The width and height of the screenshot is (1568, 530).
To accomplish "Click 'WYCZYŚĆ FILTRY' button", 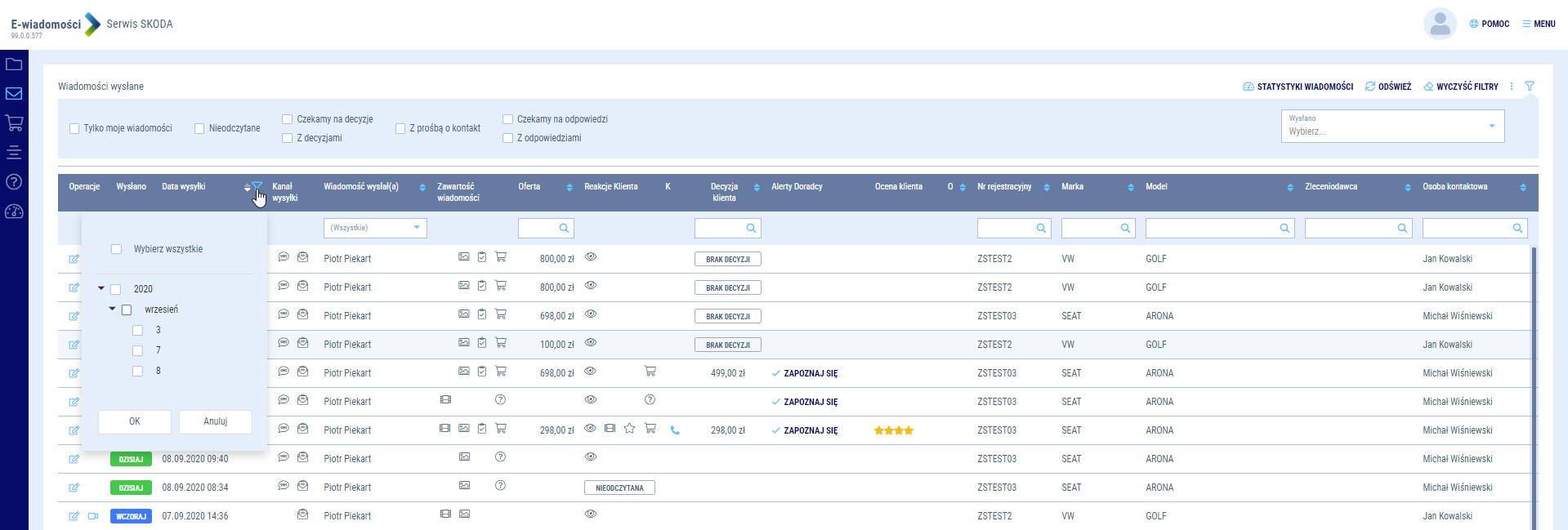I will pos(1461,87).
